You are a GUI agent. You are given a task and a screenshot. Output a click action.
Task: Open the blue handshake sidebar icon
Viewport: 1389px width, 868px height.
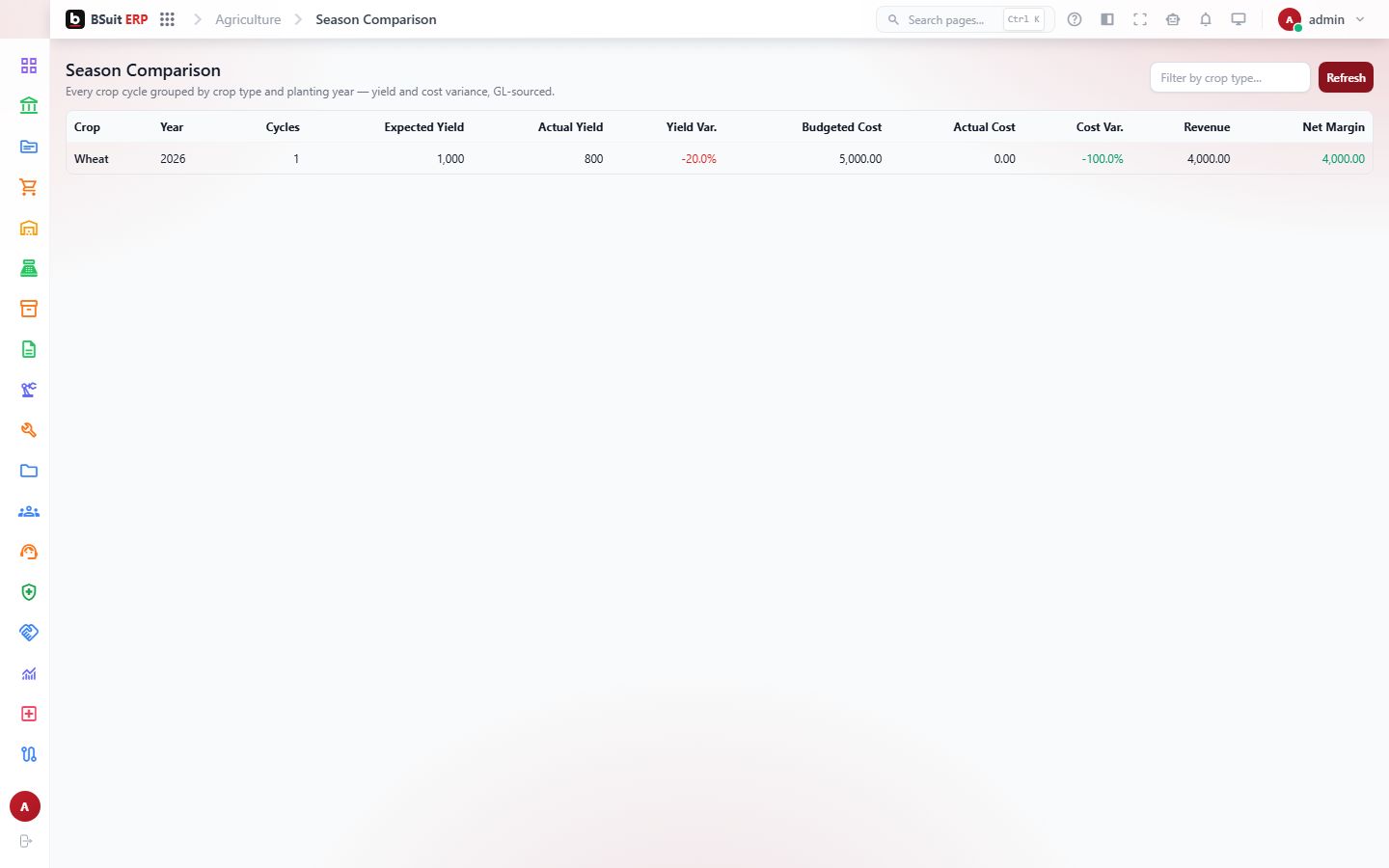click(x=29, y=633)
